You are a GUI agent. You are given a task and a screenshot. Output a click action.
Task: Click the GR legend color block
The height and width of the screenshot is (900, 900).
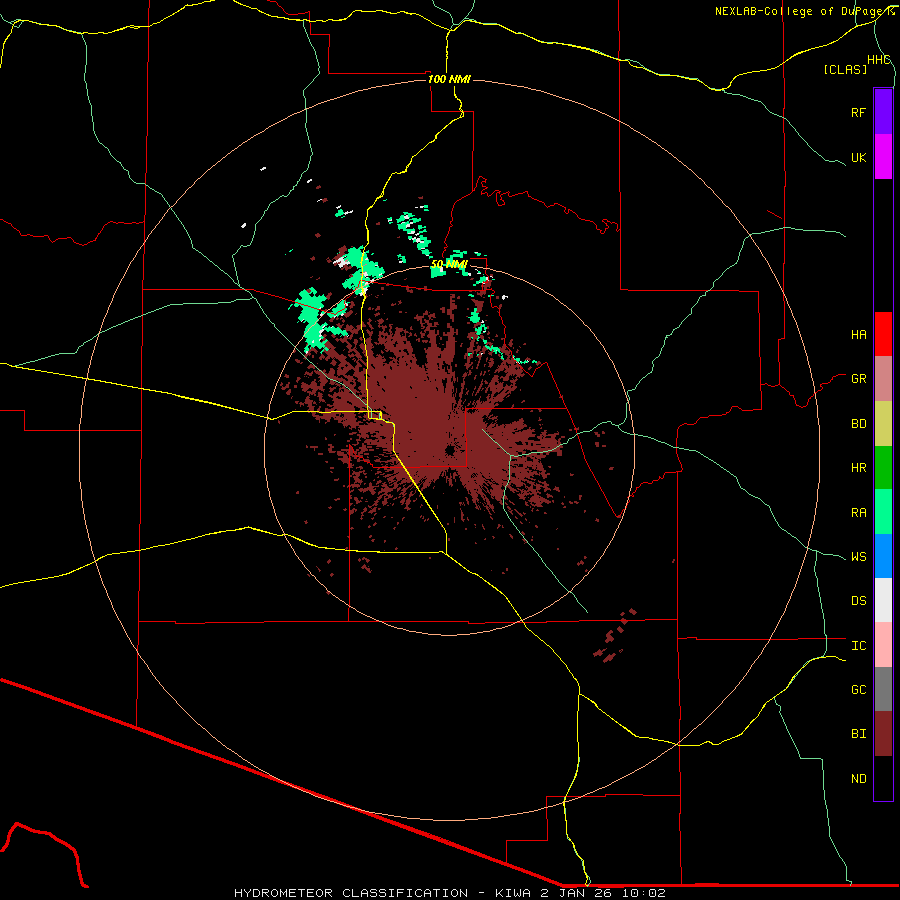(883, 379)
